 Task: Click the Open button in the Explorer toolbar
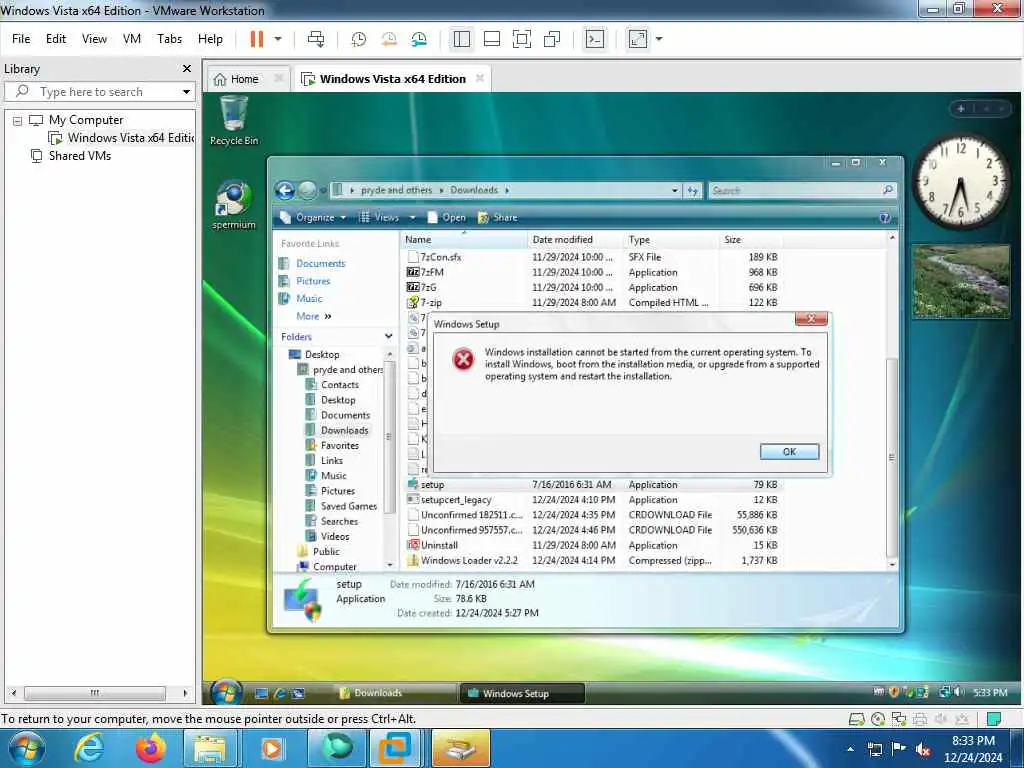pyautogui.click(x=447, y=217)
